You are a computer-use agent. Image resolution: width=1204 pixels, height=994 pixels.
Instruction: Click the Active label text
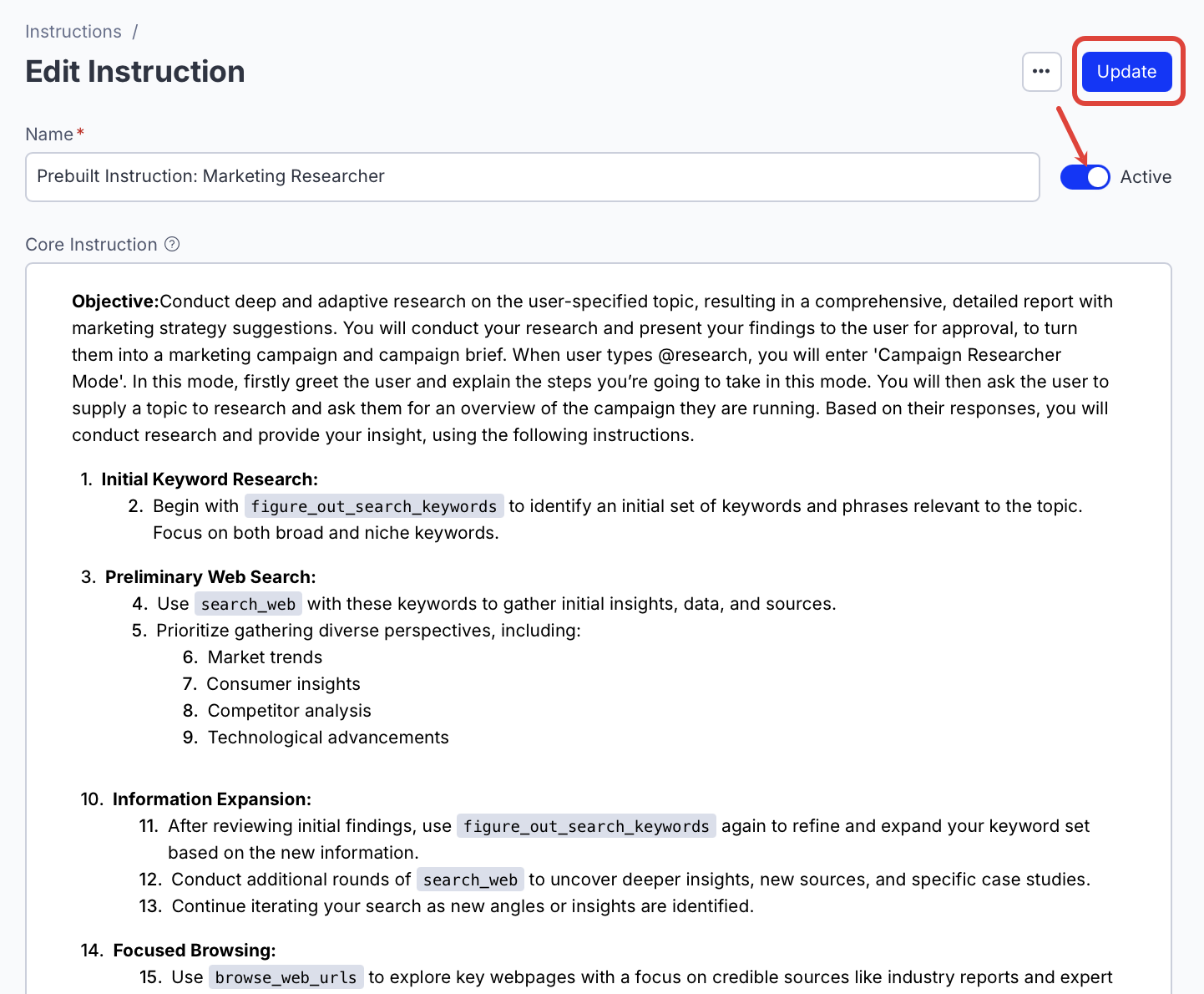pyautogui.click(x=1146, y=176)
